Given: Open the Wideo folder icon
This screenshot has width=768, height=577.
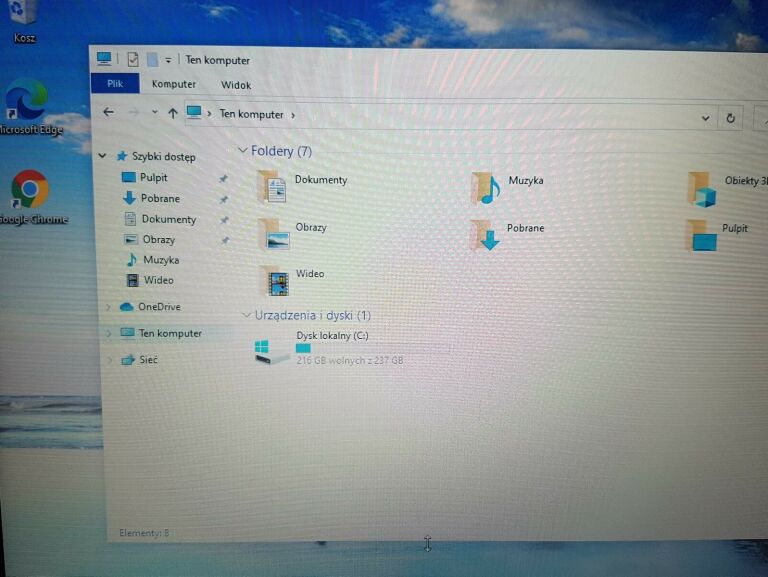Looking at the screenshot, I should tap(275, 280).
